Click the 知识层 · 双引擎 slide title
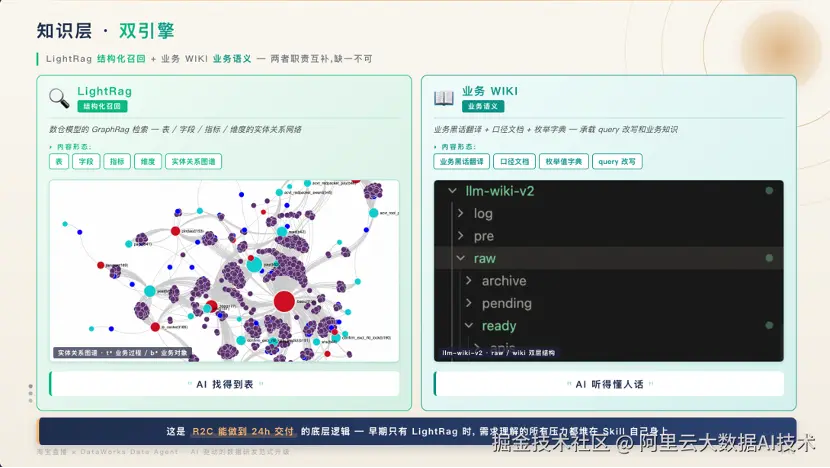This screenshot has width=830, height=468. 105,31
